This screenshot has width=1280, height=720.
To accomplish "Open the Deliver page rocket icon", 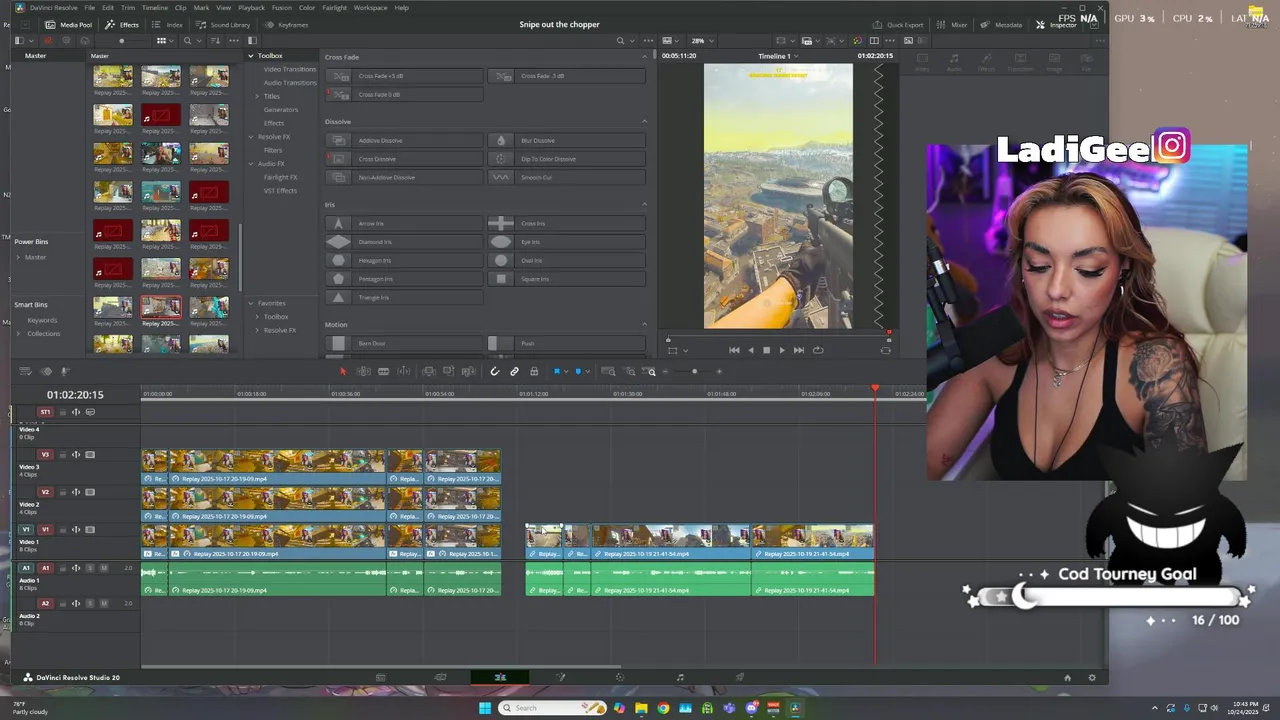I will (x=740, y=677).
